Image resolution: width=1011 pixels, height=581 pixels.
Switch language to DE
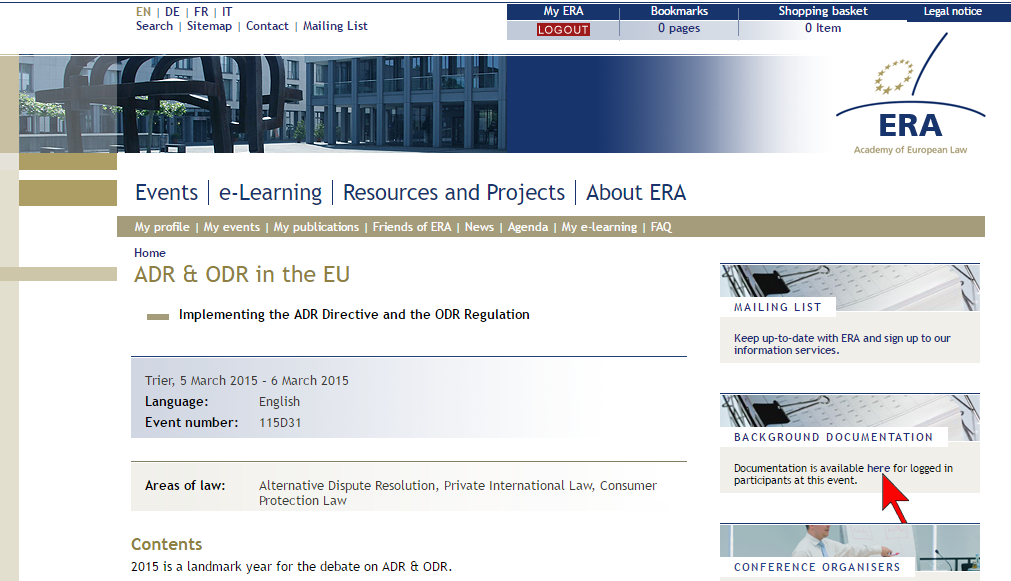(172, 12)
